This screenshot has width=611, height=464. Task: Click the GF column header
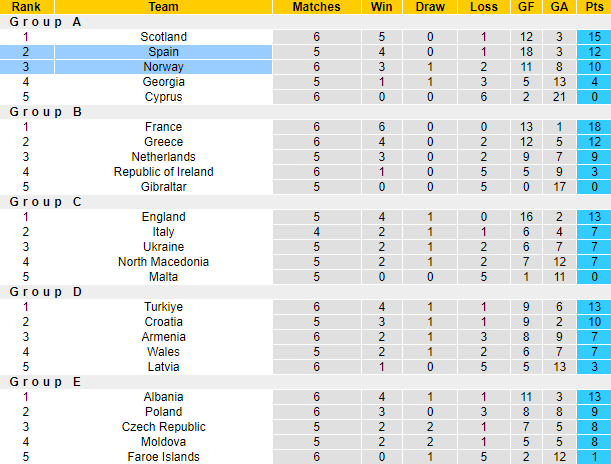click(x=528, y=7)
